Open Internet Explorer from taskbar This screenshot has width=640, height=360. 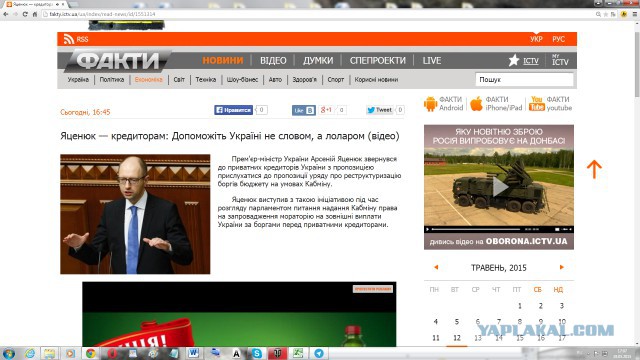pos(29,353)
